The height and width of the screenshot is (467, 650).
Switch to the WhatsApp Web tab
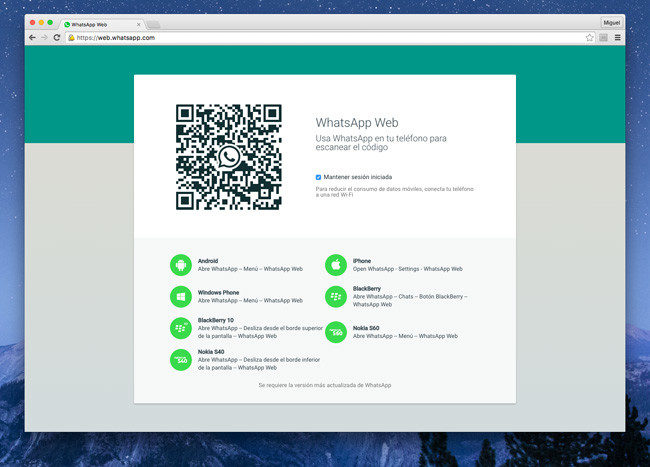(102, 24)
